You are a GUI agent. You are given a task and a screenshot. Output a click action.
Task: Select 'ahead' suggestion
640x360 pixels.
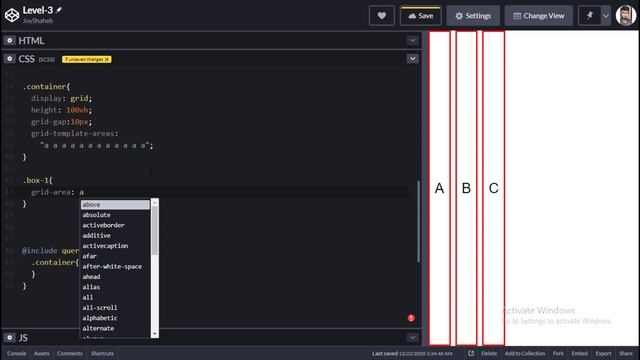[115, 277]
